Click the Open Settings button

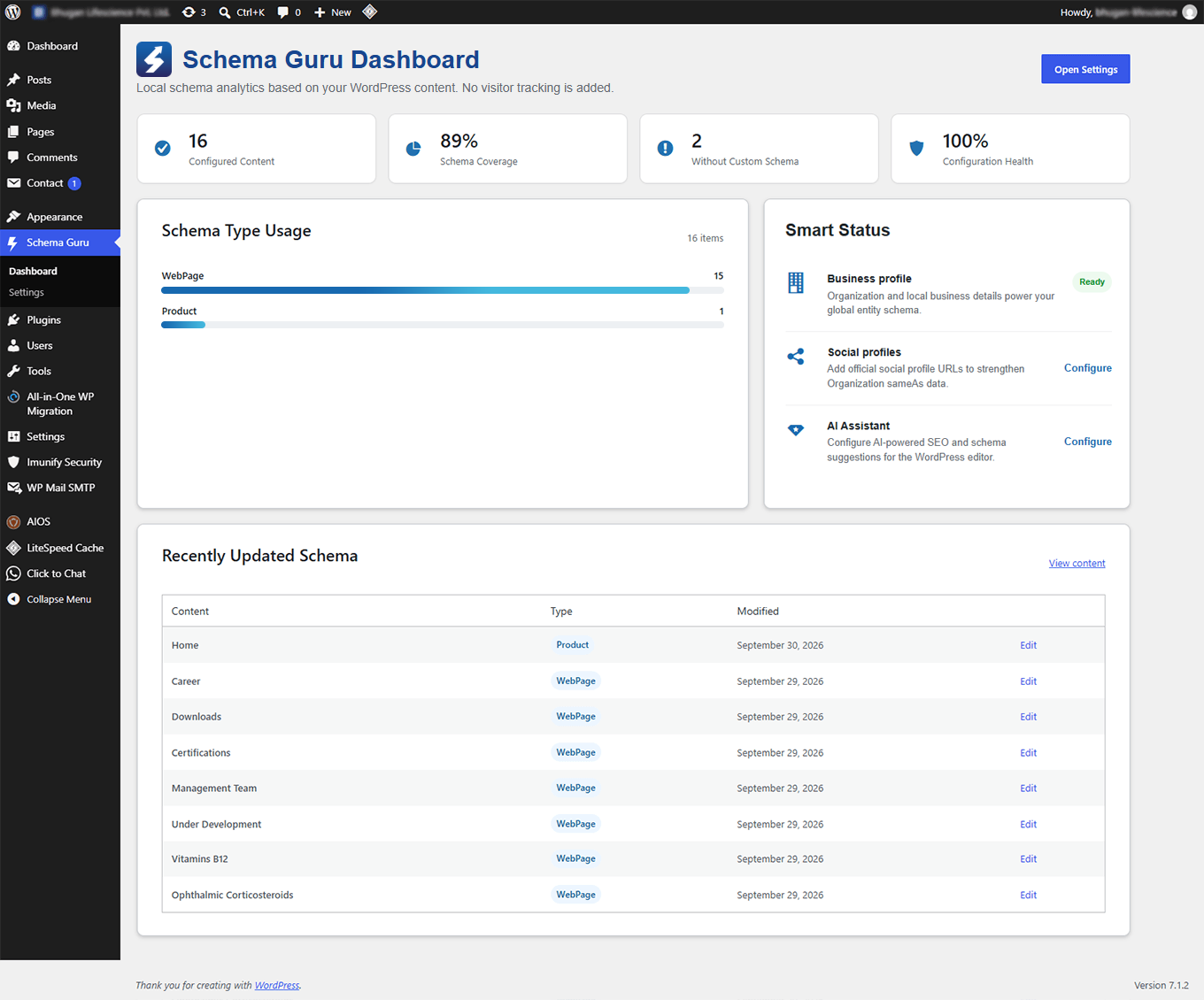tap(1085, 69)
